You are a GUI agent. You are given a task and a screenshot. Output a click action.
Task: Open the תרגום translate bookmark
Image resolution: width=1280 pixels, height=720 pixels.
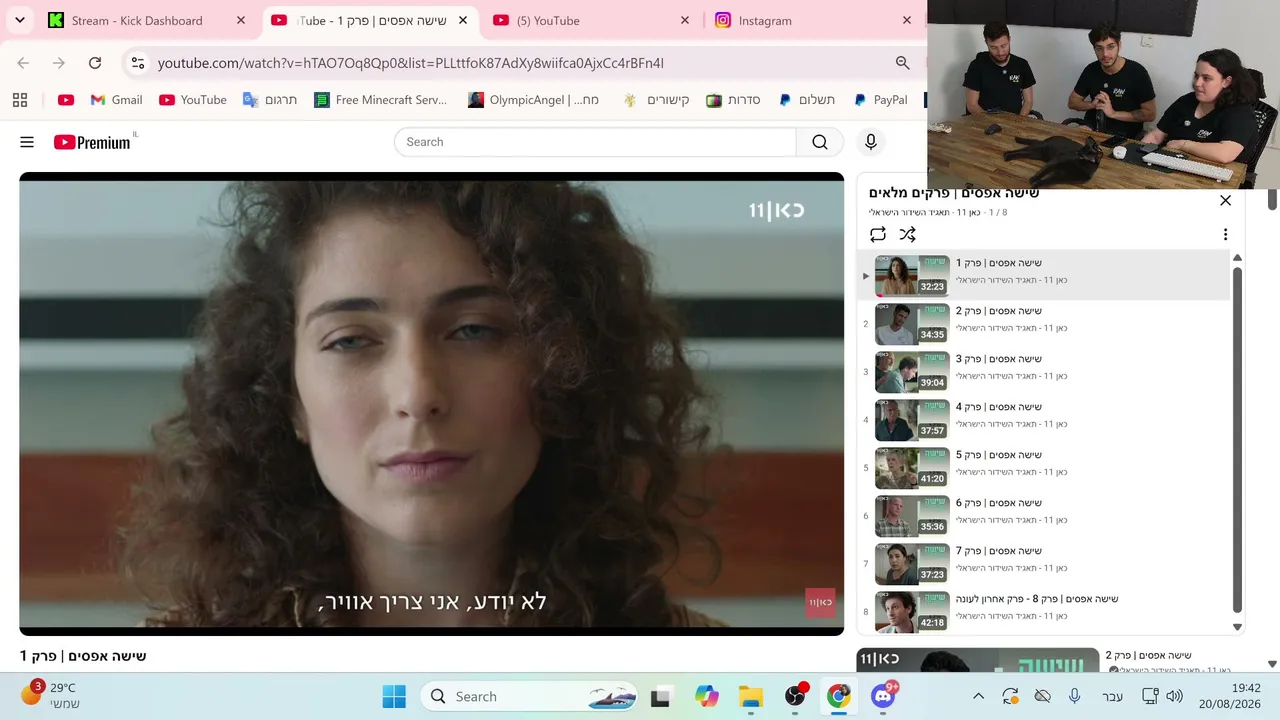pos(270,100)
